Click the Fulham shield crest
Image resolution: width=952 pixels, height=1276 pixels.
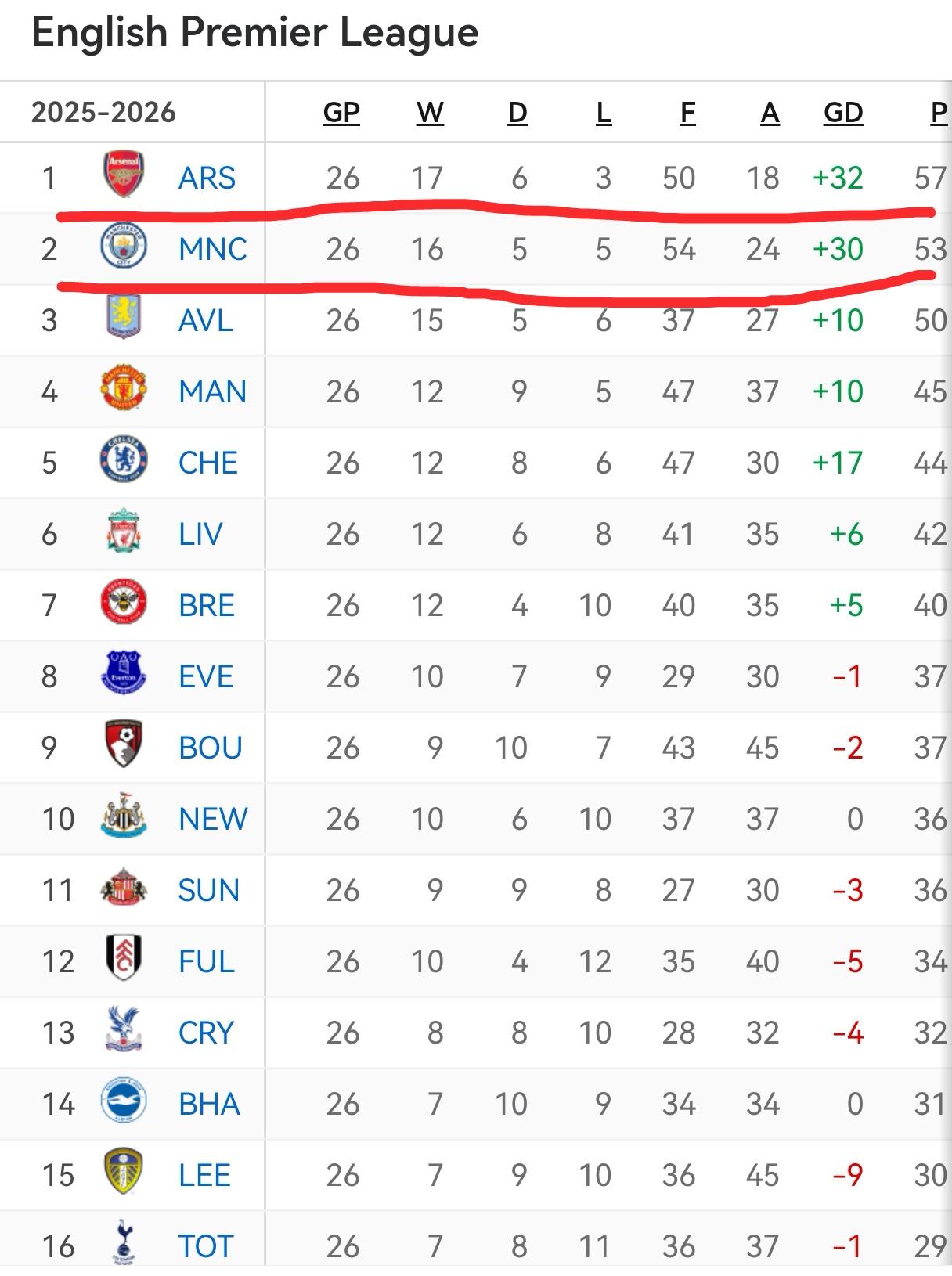[124, 957]
